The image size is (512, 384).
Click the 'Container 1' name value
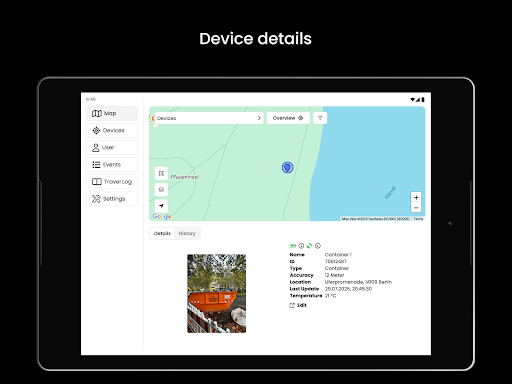pyautogui.click(x=338, y=255)
